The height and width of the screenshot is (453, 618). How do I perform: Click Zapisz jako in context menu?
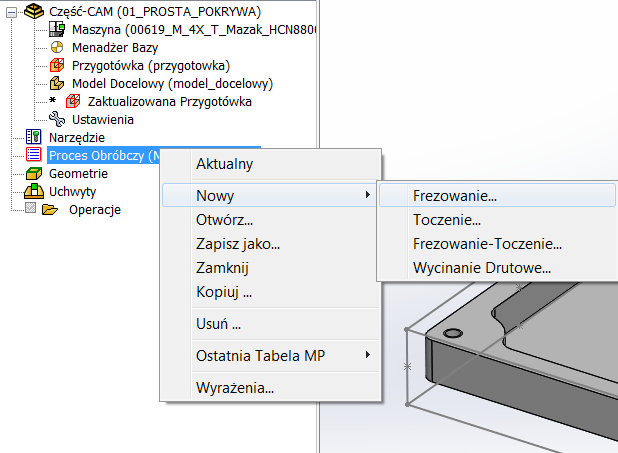click(238, 244)
